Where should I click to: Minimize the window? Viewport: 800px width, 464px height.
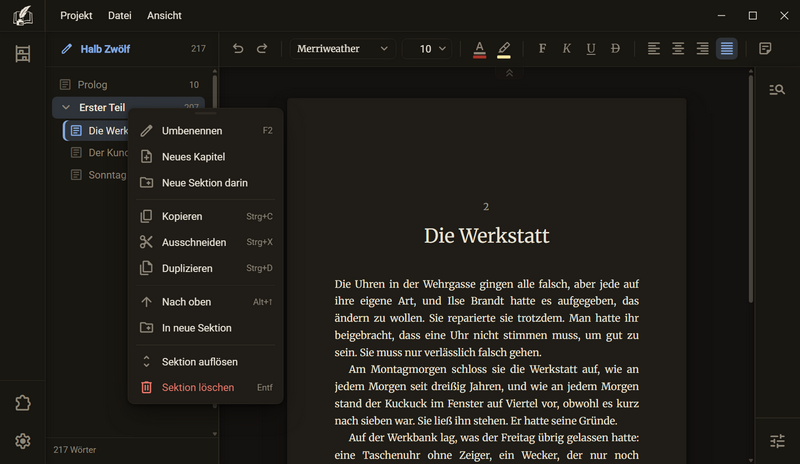coord(721,15)
